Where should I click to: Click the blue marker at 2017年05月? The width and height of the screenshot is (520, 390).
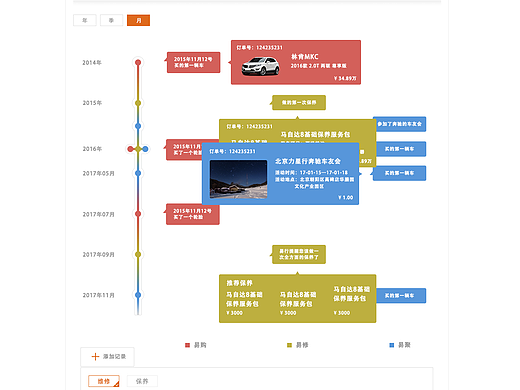[138, 173]
